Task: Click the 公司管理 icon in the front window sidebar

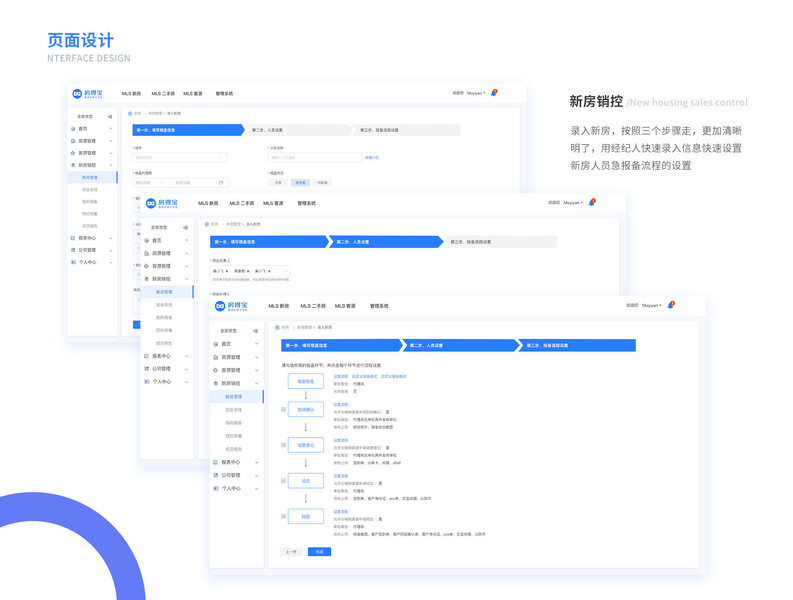Action: [216, 476]
